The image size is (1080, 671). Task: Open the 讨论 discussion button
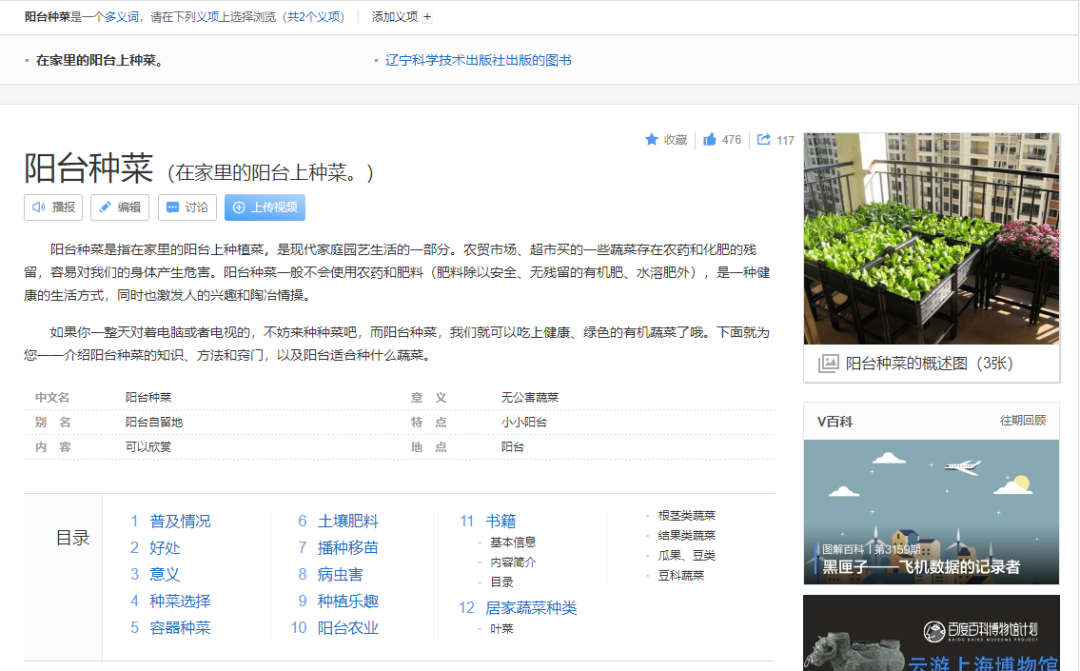186,207
